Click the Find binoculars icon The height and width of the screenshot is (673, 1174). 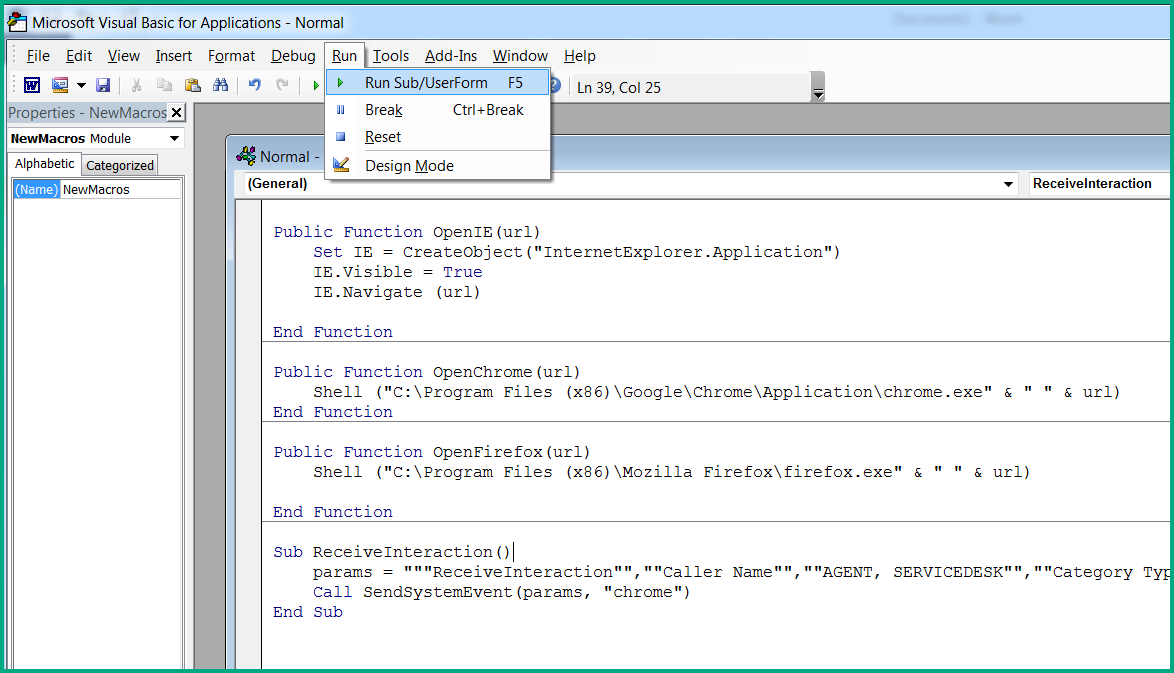coord(221,86)
